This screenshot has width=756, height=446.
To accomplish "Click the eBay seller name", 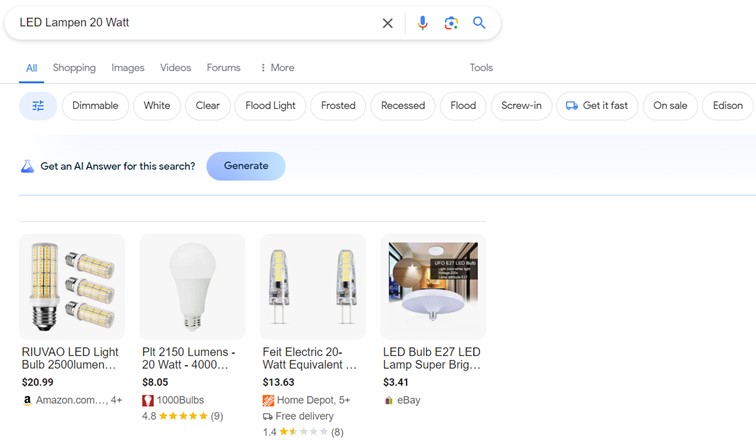I will (409, 400).
